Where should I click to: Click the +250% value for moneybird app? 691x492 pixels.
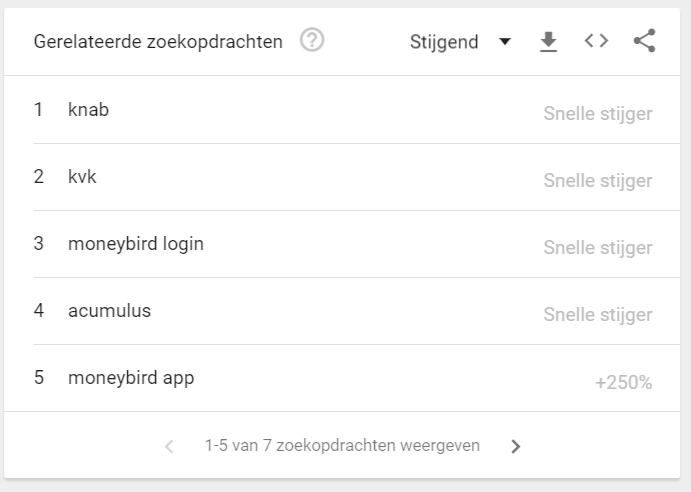point(624,382)
